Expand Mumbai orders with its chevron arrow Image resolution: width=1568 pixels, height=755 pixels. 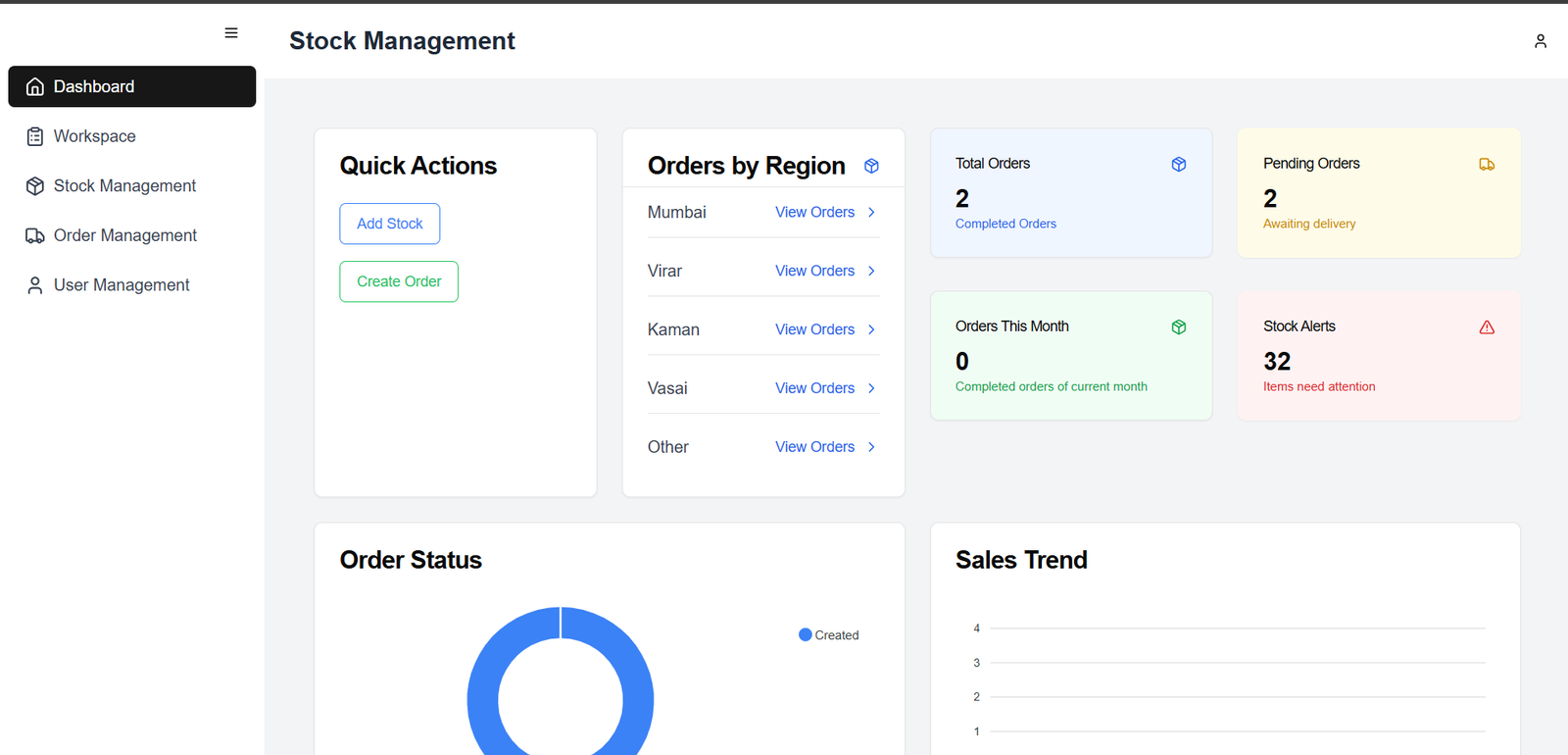tap(871, 212)
